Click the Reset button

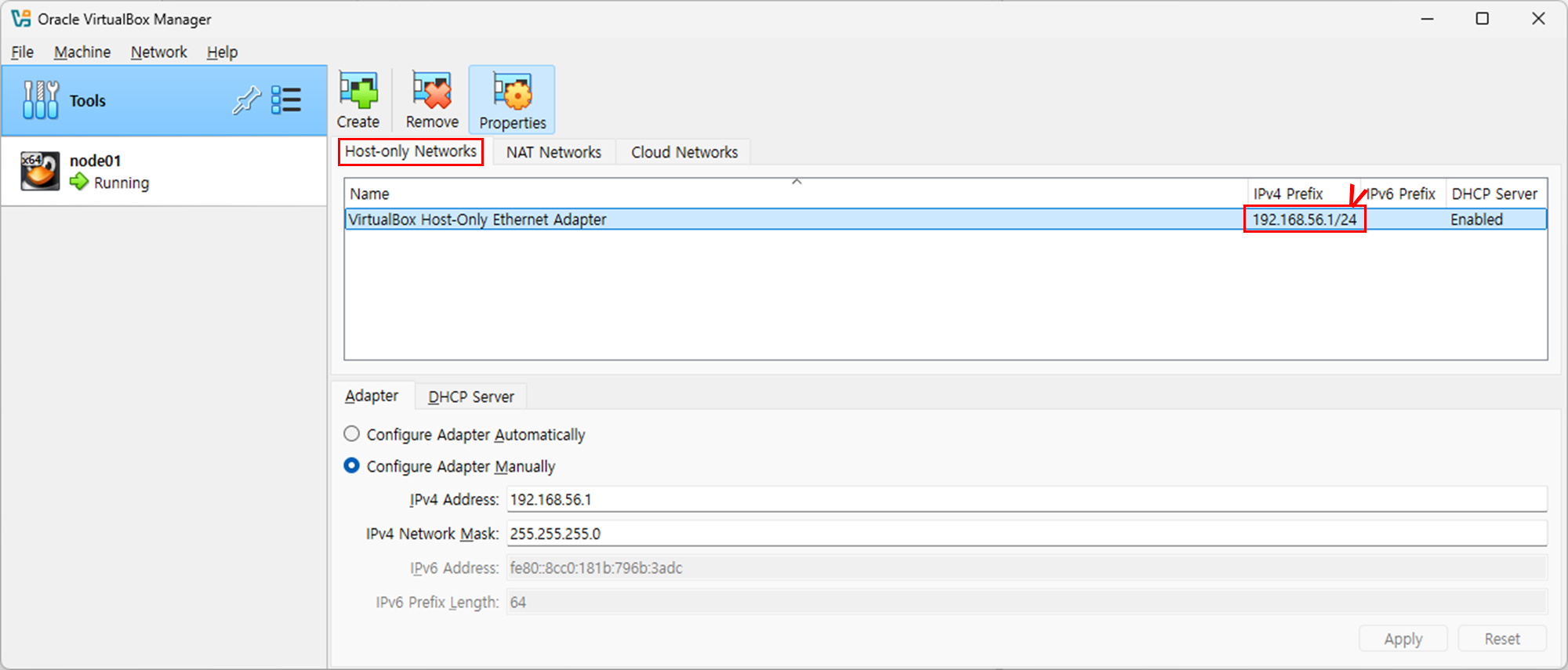coord(1502,639)
